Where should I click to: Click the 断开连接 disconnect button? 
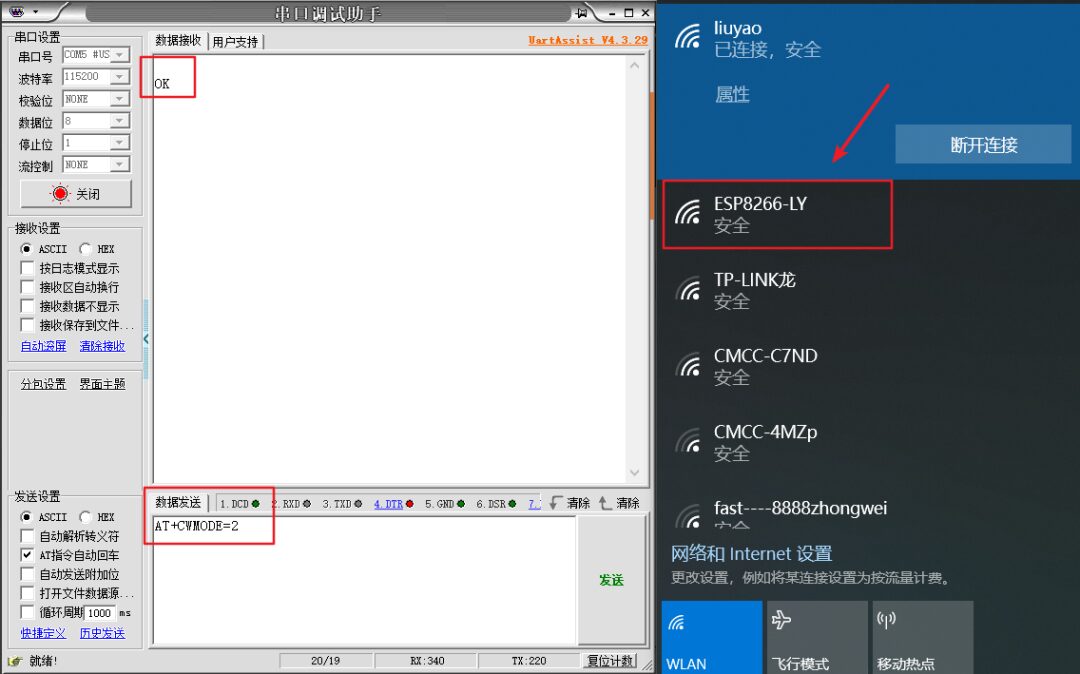click(x=984, y=145)
